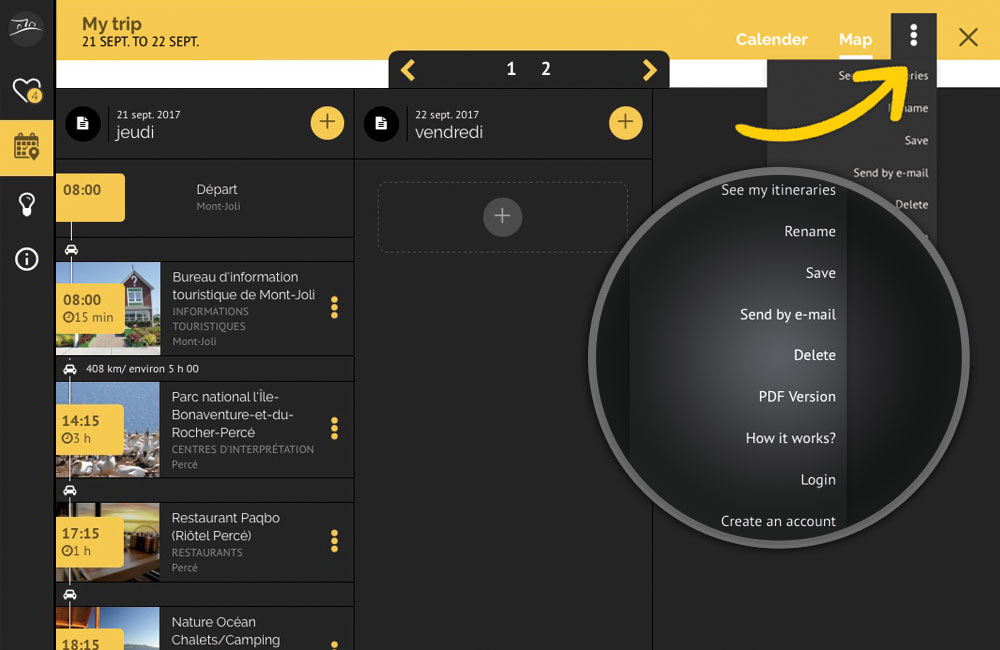Open Bureau d'information touristique de Mont-Joli title
This screenshot has width=1000, height=650.
(x=244, y=286)
